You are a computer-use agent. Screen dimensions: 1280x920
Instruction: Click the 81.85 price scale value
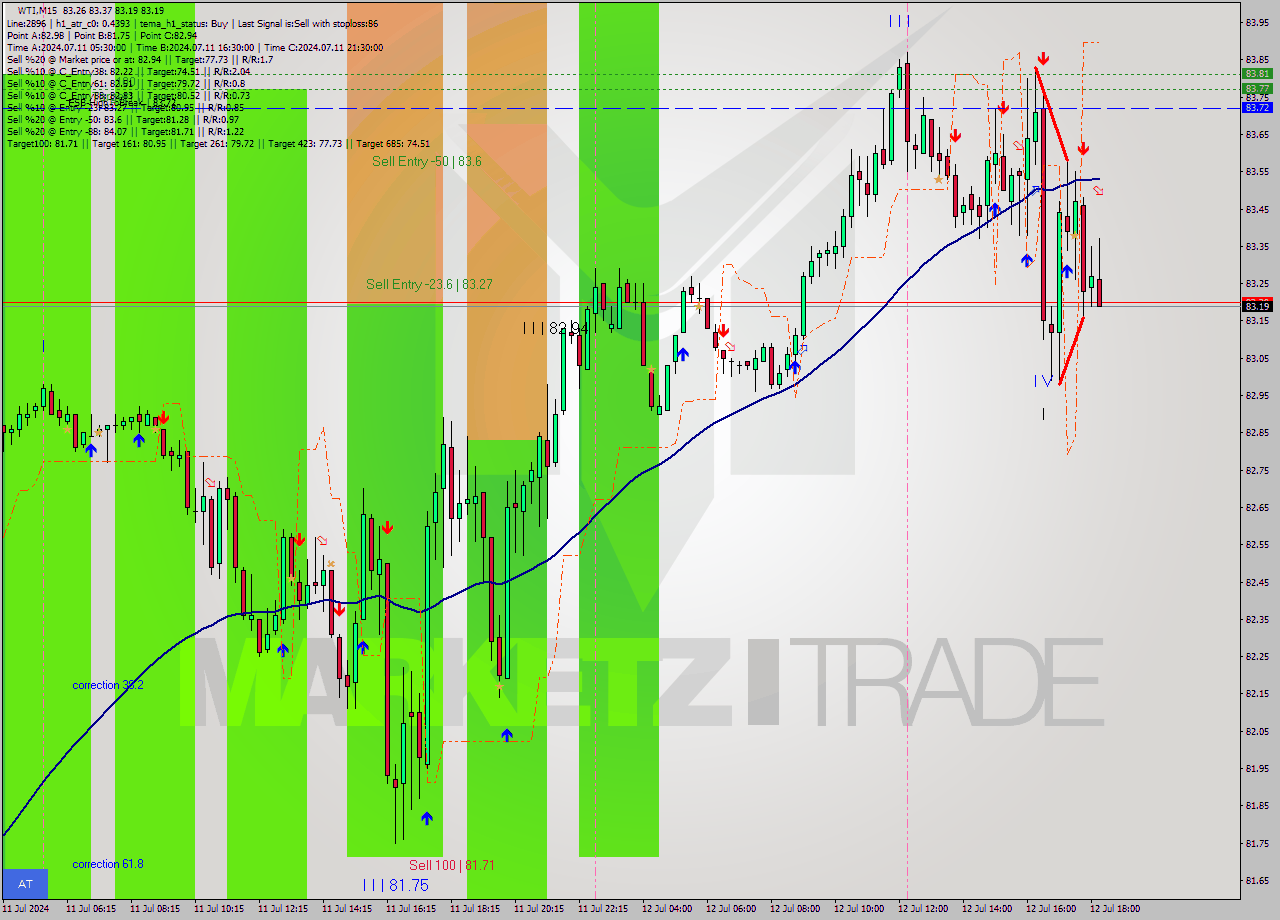(1257, 806)
